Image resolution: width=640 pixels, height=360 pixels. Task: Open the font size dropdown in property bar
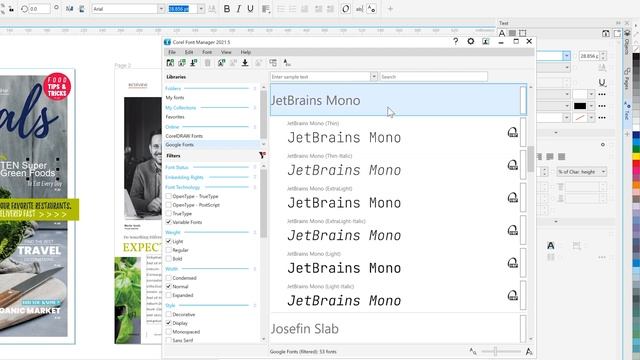point(201,9)
